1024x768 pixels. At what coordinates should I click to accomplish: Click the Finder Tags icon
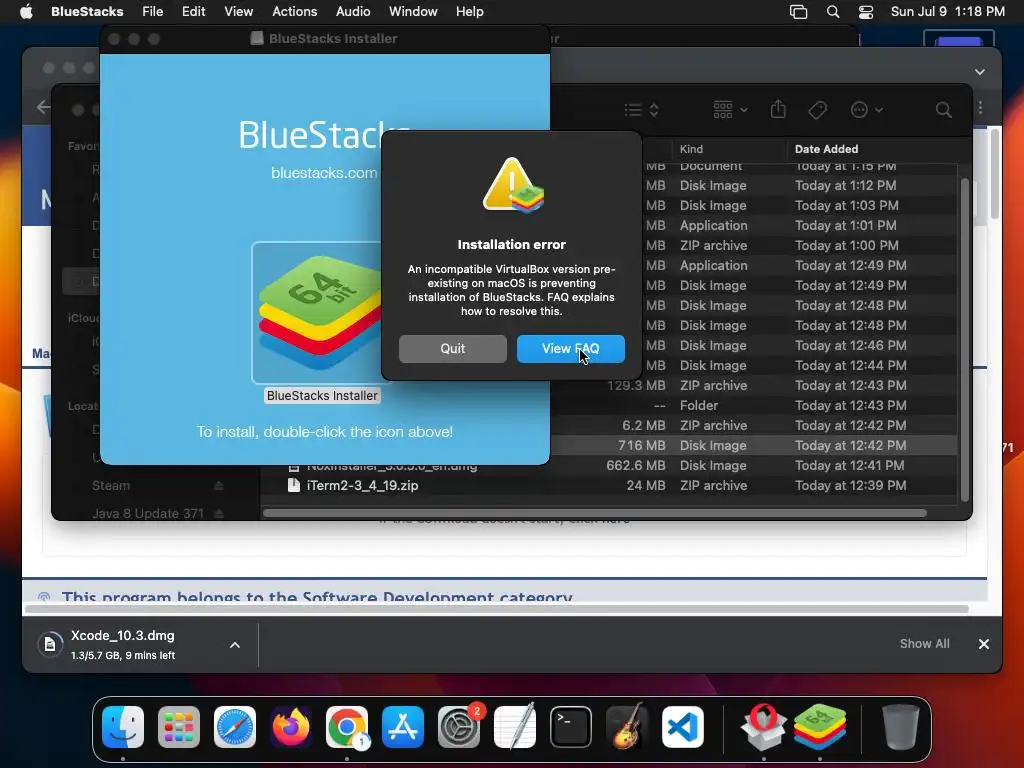817,110
